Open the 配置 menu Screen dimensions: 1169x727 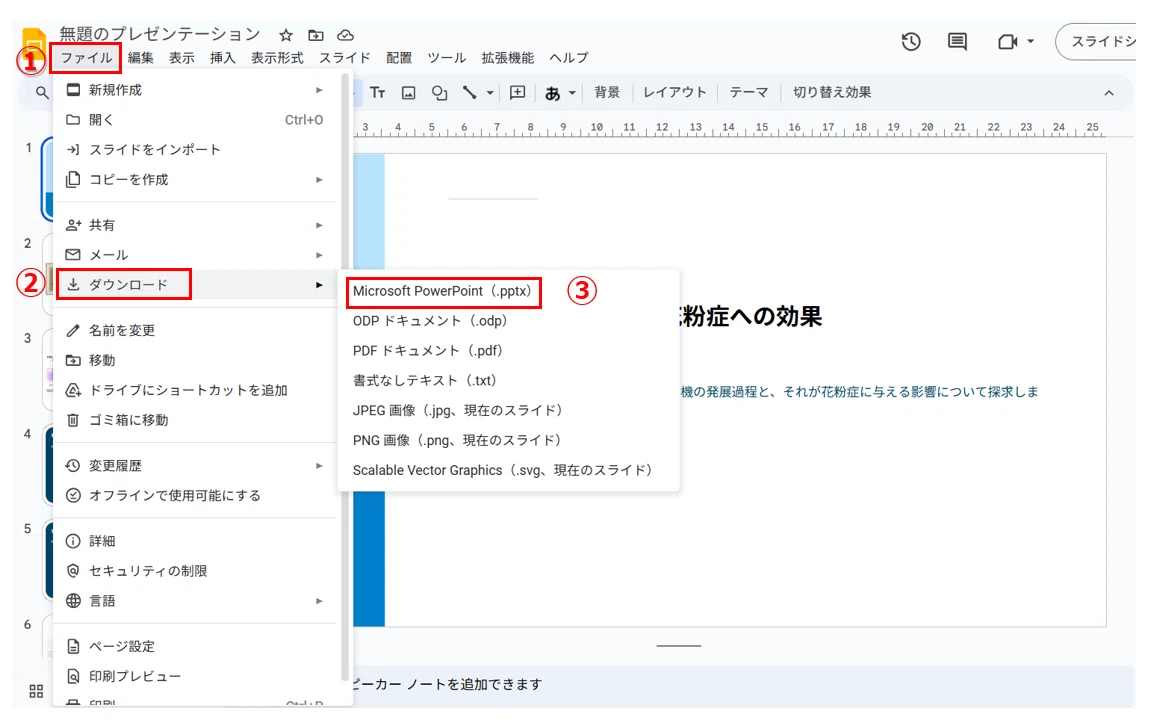point(399,57)
